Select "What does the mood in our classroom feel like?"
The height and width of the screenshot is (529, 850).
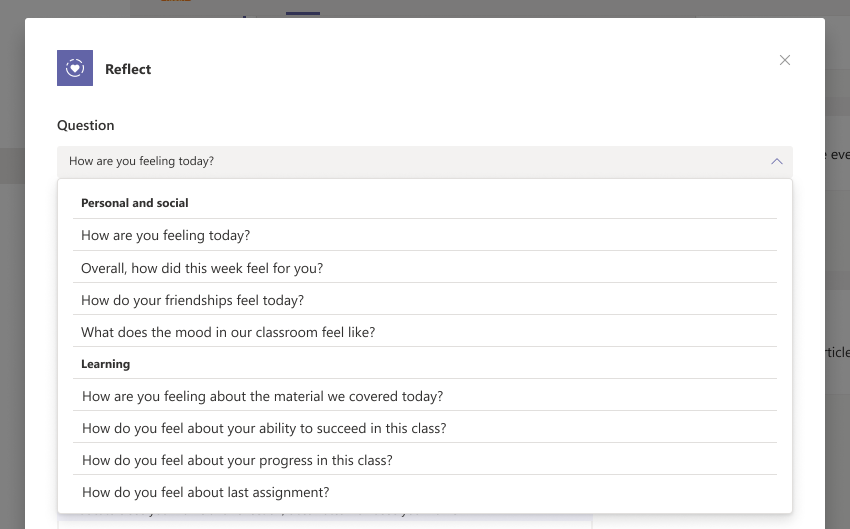click(228, 332)
